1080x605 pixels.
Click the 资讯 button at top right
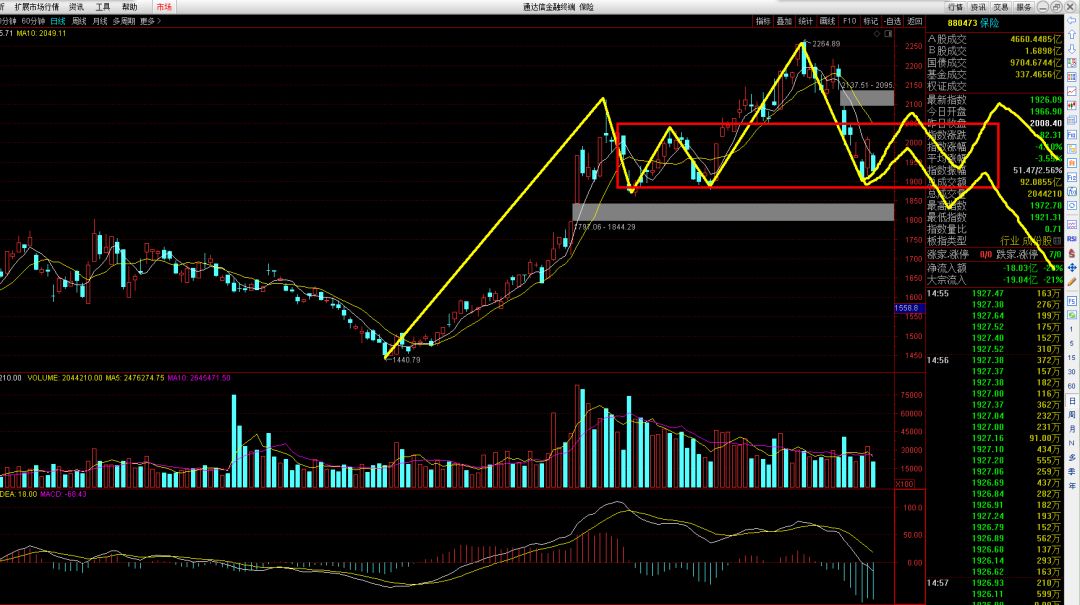pos(978,7)
